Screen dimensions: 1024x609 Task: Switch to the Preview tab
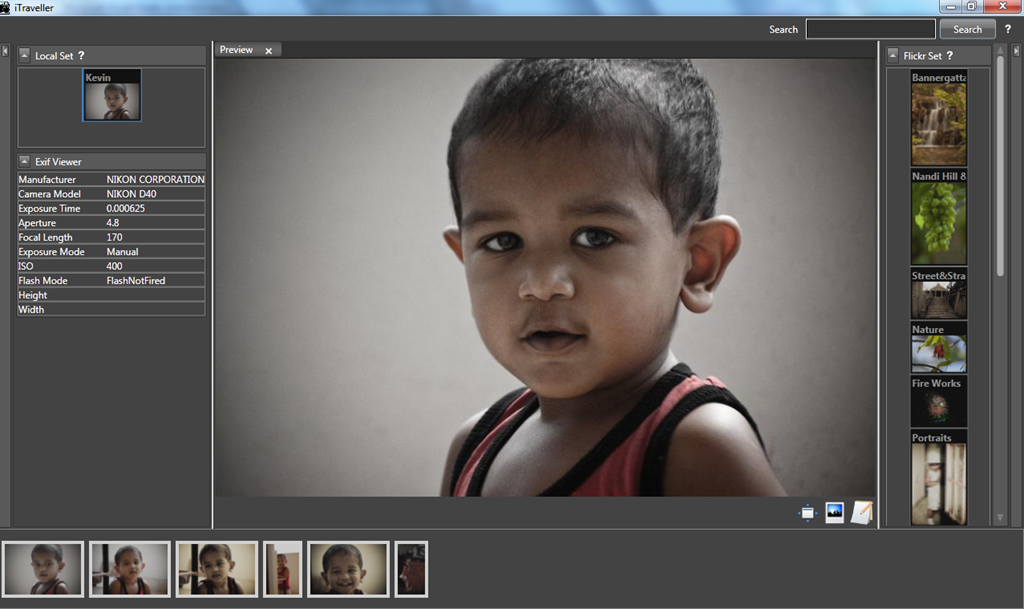tap(237, 50)
